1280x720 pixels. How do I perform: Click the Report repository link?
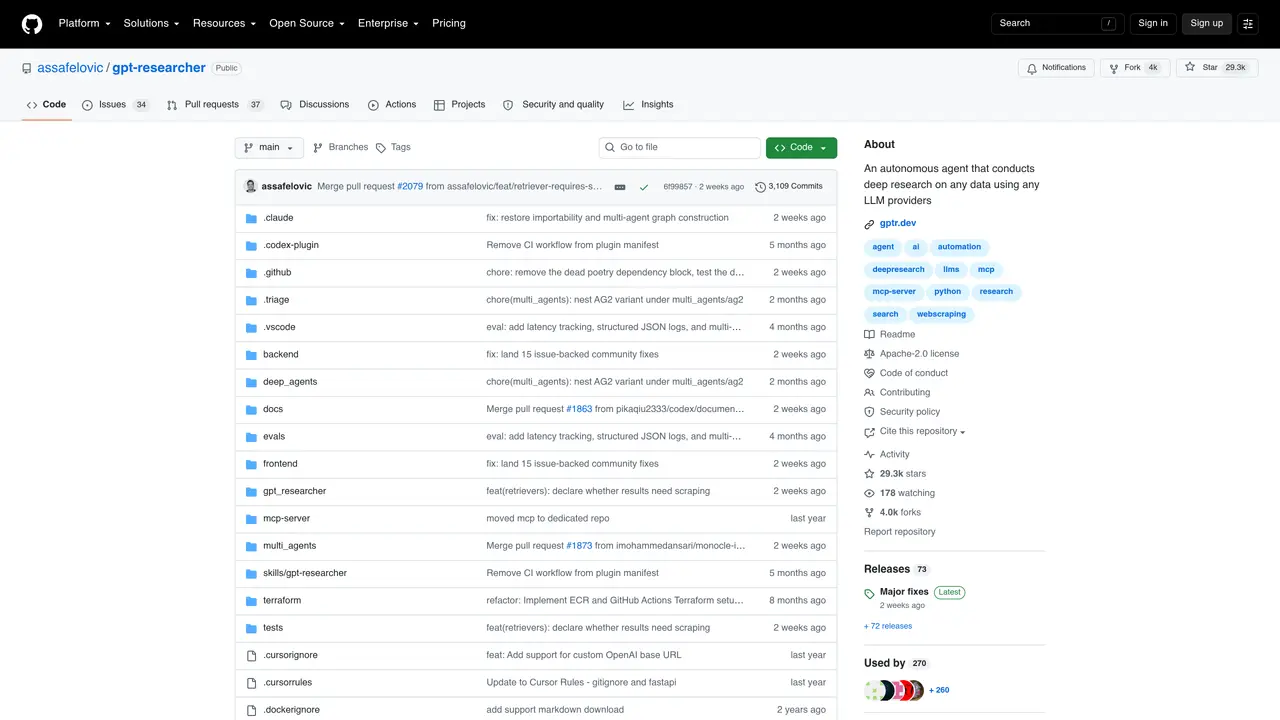[x=900, y=532]
